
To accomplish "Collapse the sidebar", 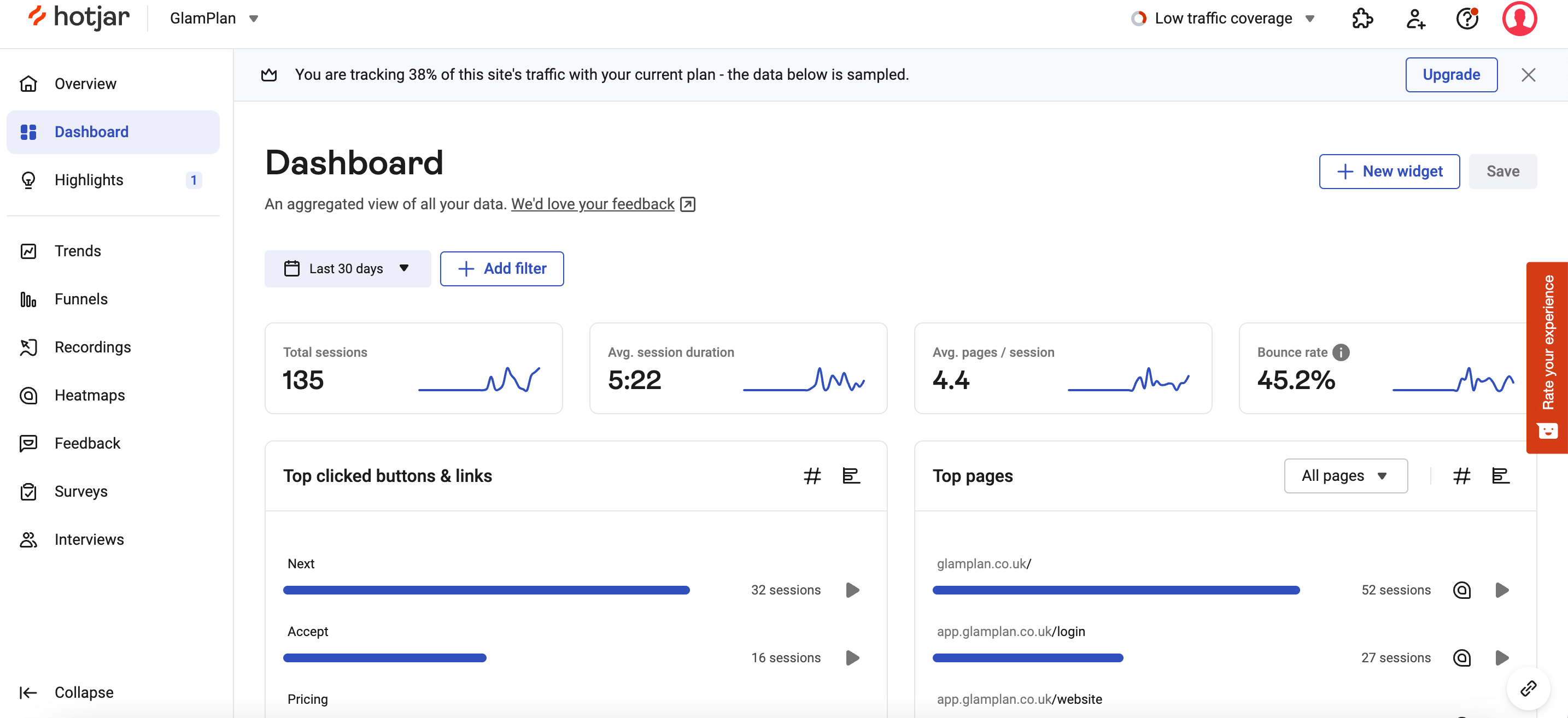I will pos(67,692).
